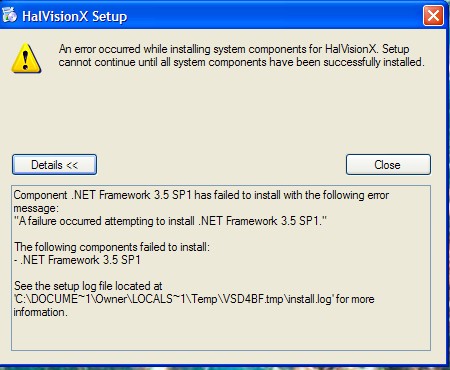
Task: Click 'See the setup log file located at' line
Action: [88, 286]
